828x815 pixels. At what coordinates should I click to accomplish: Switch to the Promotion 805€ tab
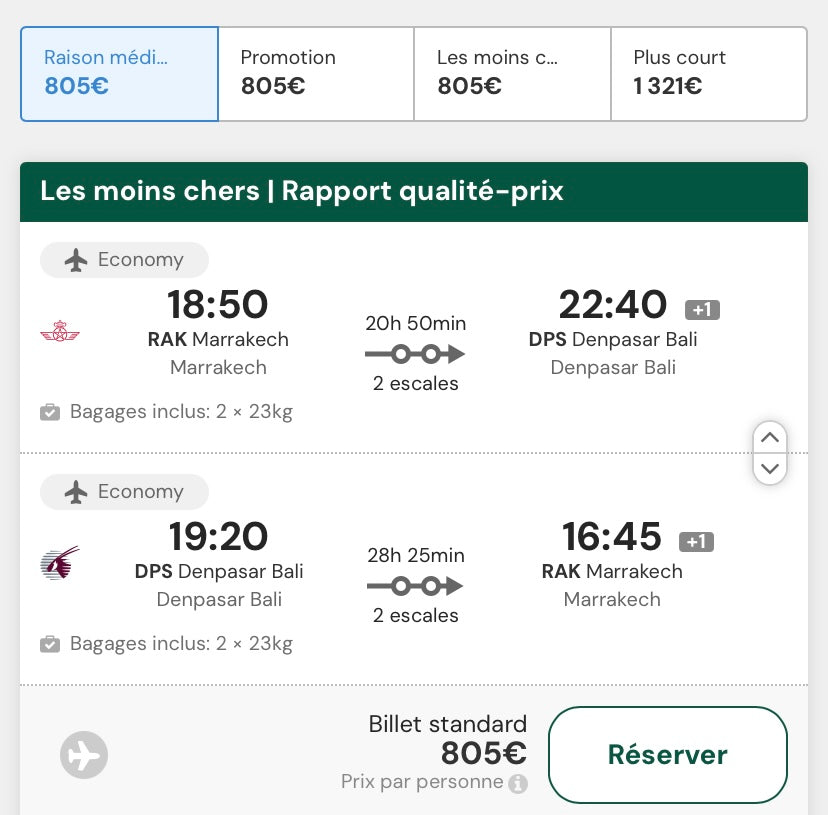point(316,74)
